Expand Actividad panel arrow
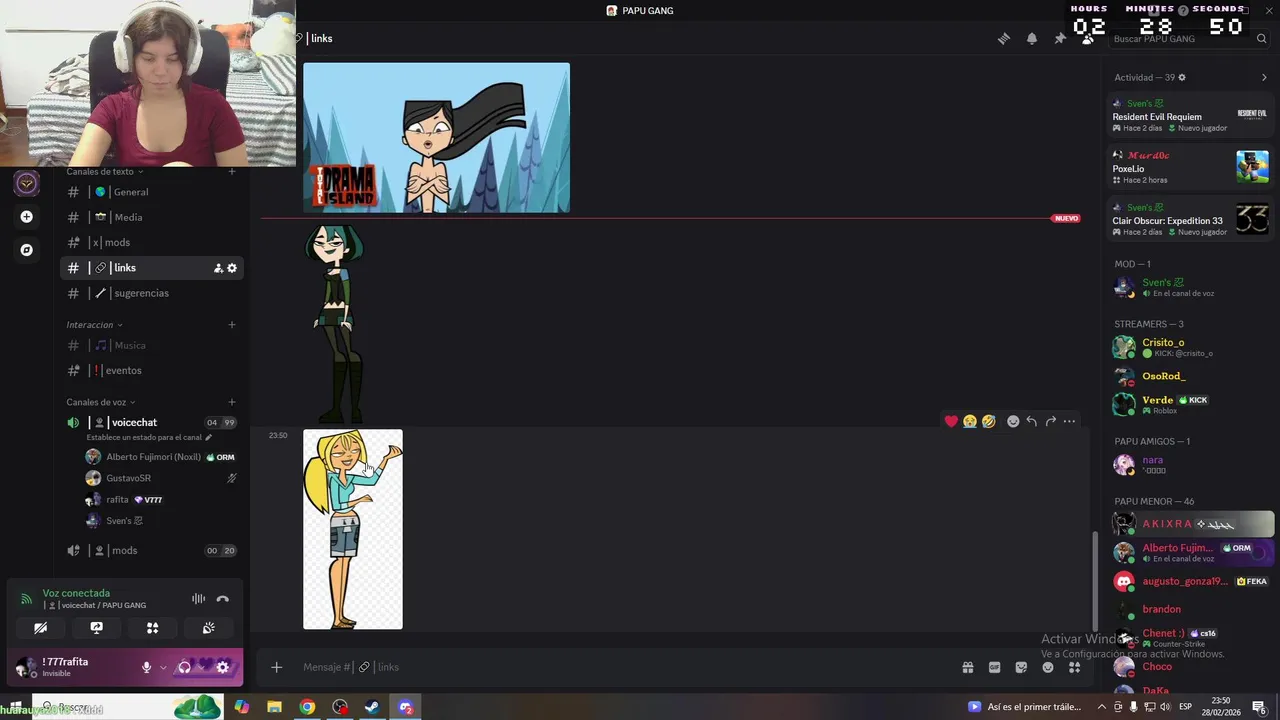The image size is (1280, 720). point(1264,77)
